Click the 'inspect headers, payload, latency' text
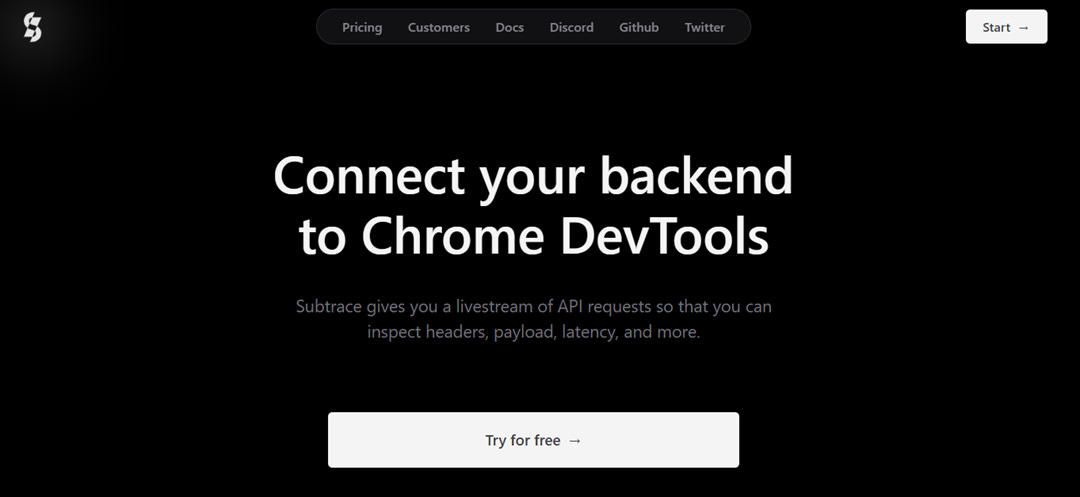The width and height of the screenshot is (1080, 497). tap(533, 332)
